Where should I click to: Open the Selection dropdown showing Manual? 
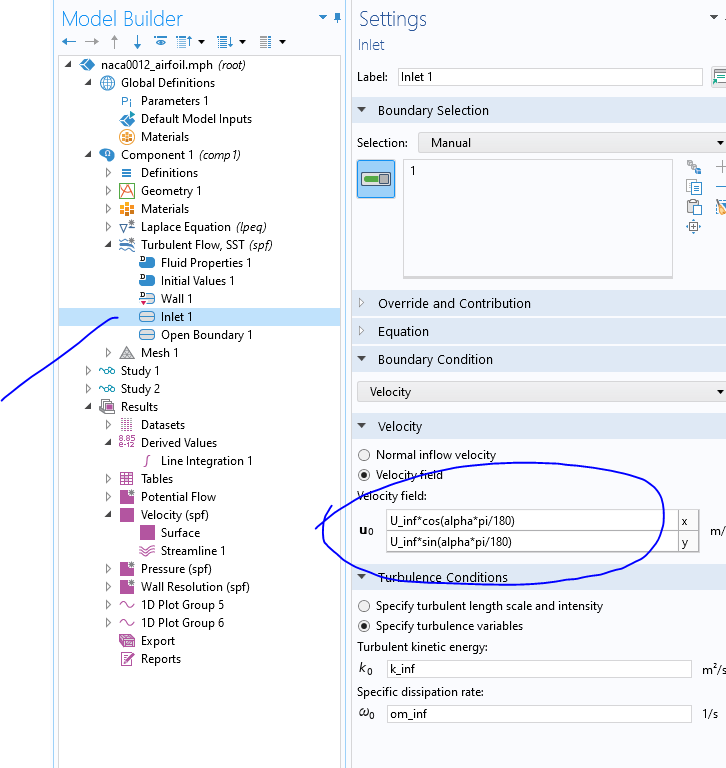click(x=571, y=143)
